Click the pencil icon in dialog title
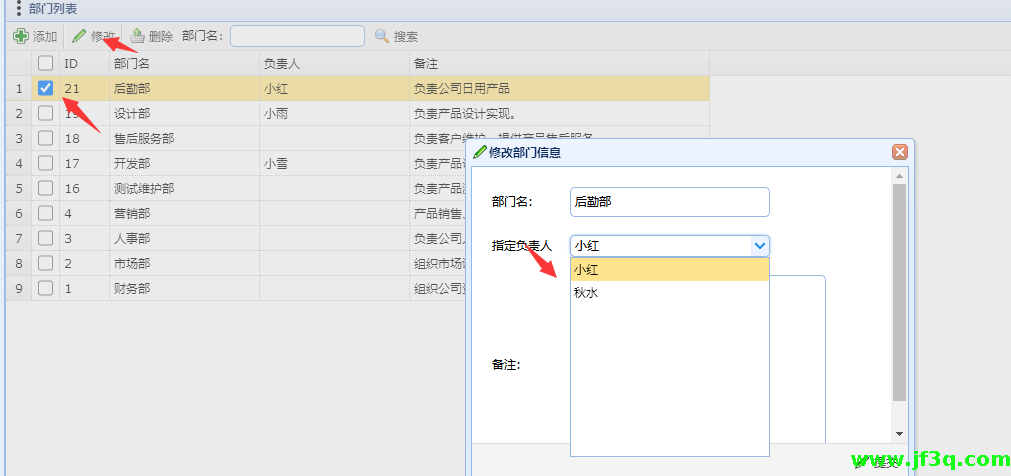This screenshot has width=1011, height=476. click(x=480, y=152)
